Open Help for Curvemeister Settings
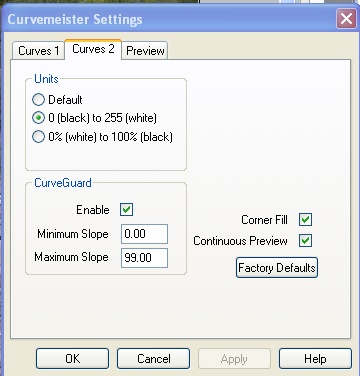 [315, 359]
